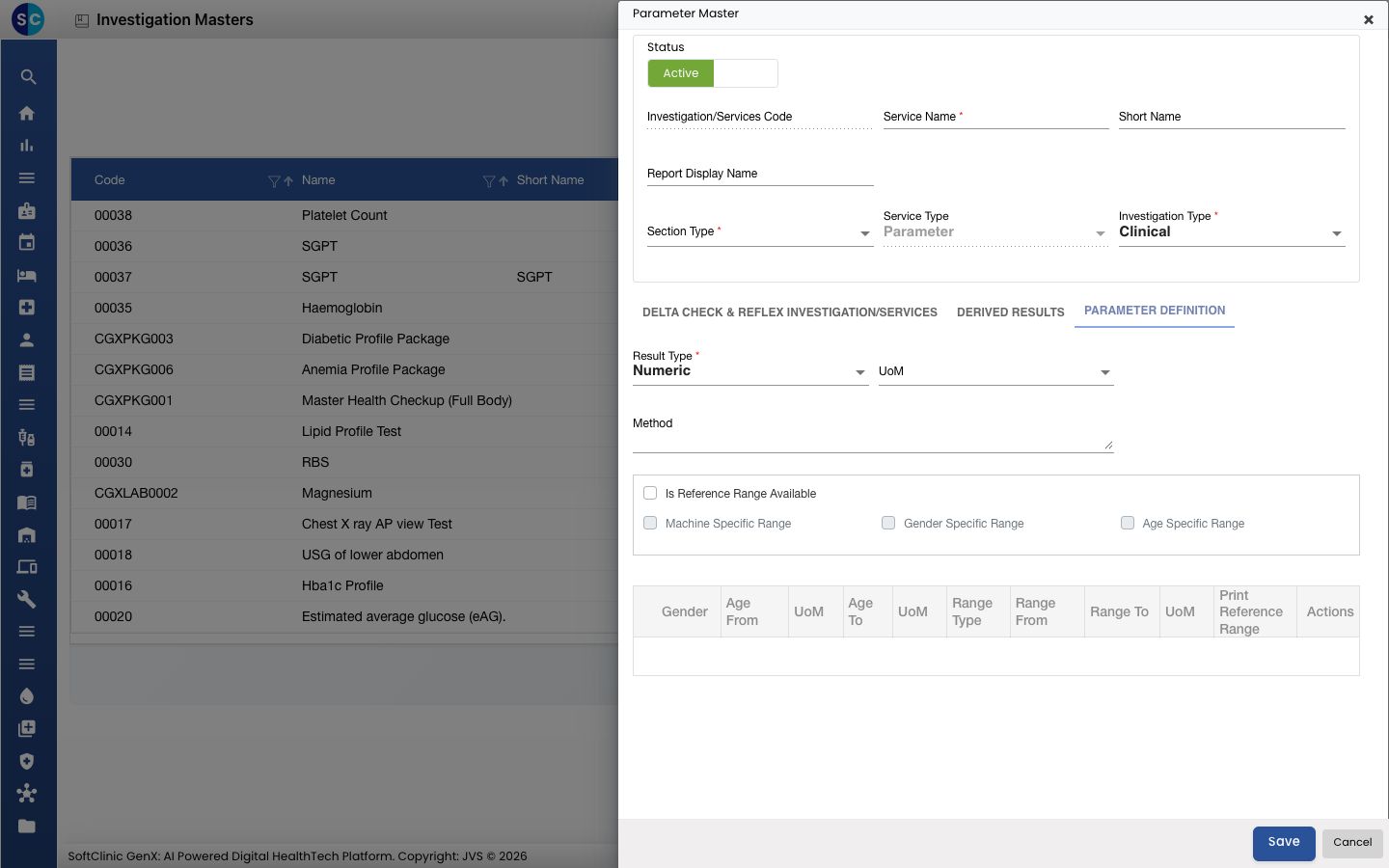Select Estimated average glucose (eAG). row
Image resolution: width=1389 pixels, height=868 pixels.
(344, 616)
